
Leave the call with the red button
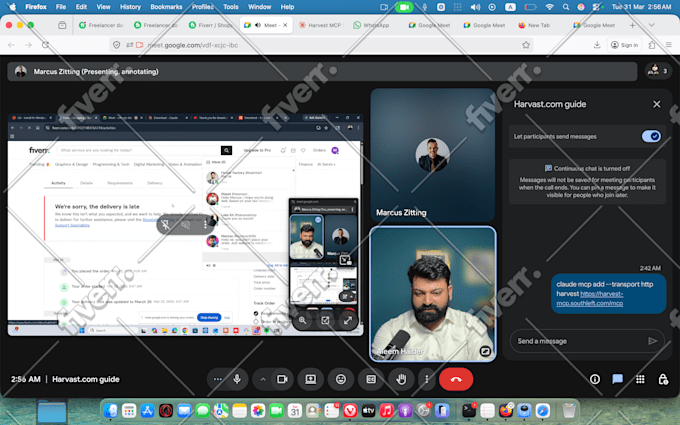(456, 379)
